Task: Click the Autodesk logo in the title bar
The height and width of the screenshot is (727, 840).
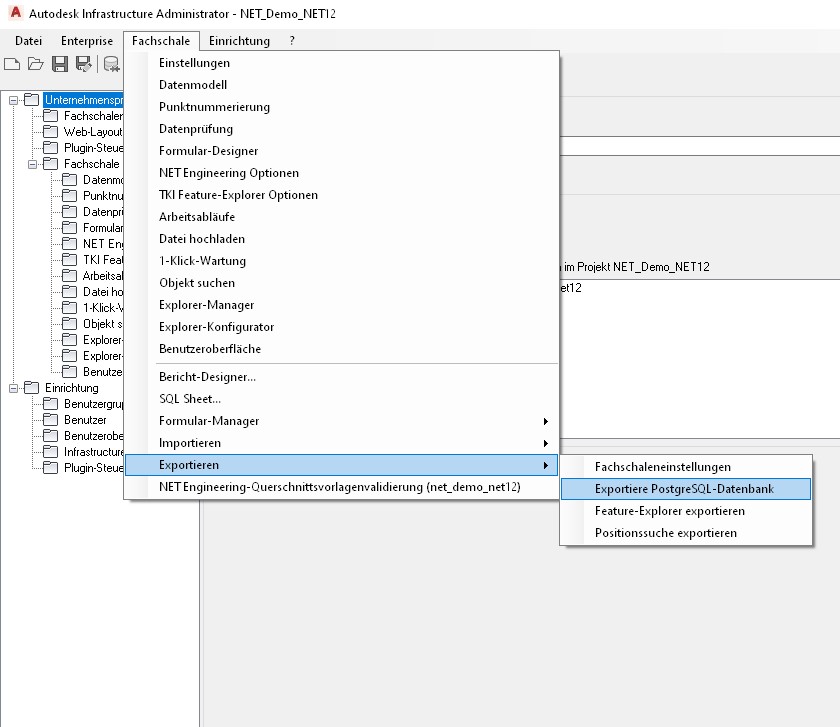Action: tap(16, 12)
